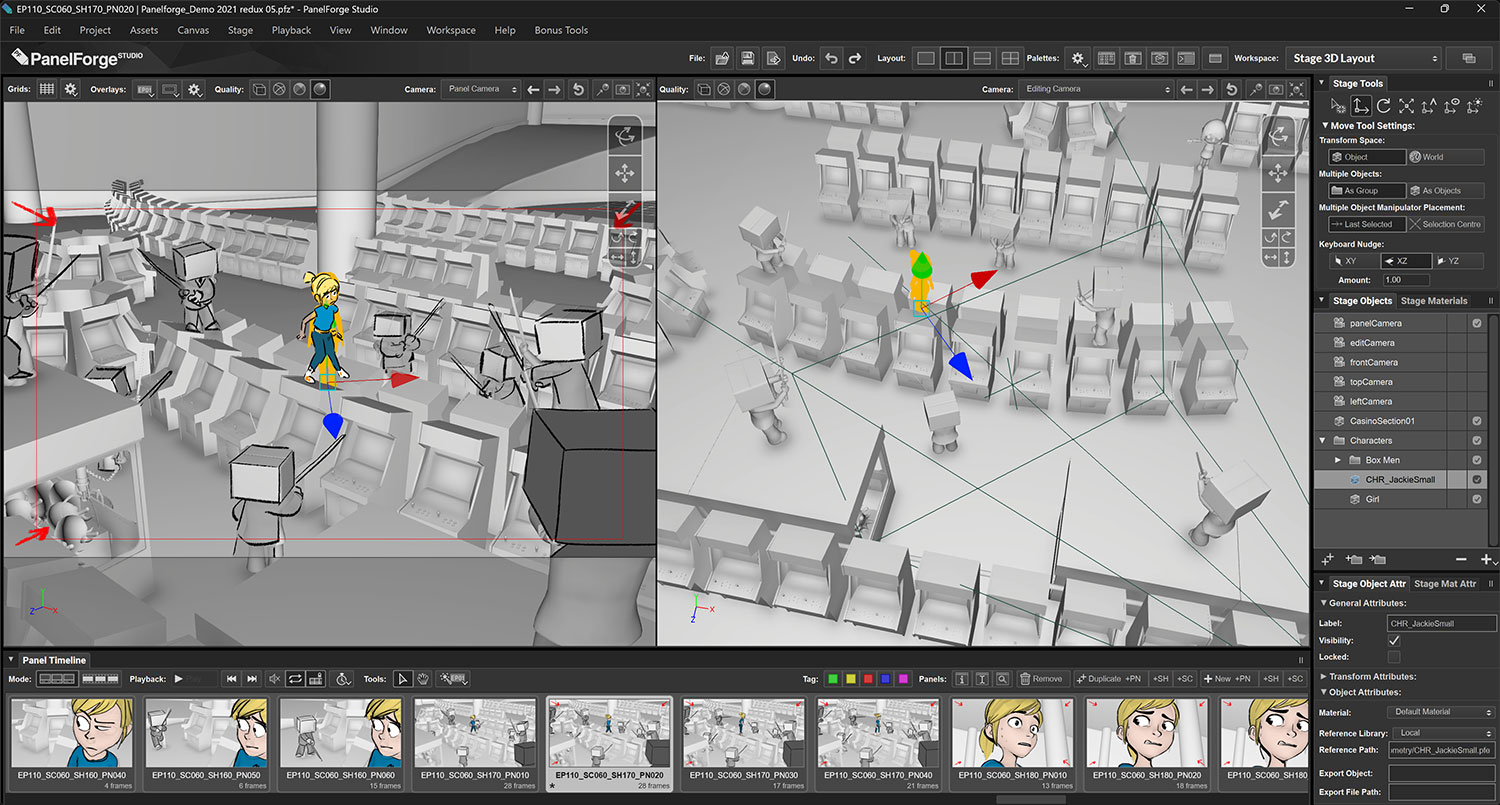Remove stage object with minus icon
The image size is (1500, 805).
click(1461, 560)
